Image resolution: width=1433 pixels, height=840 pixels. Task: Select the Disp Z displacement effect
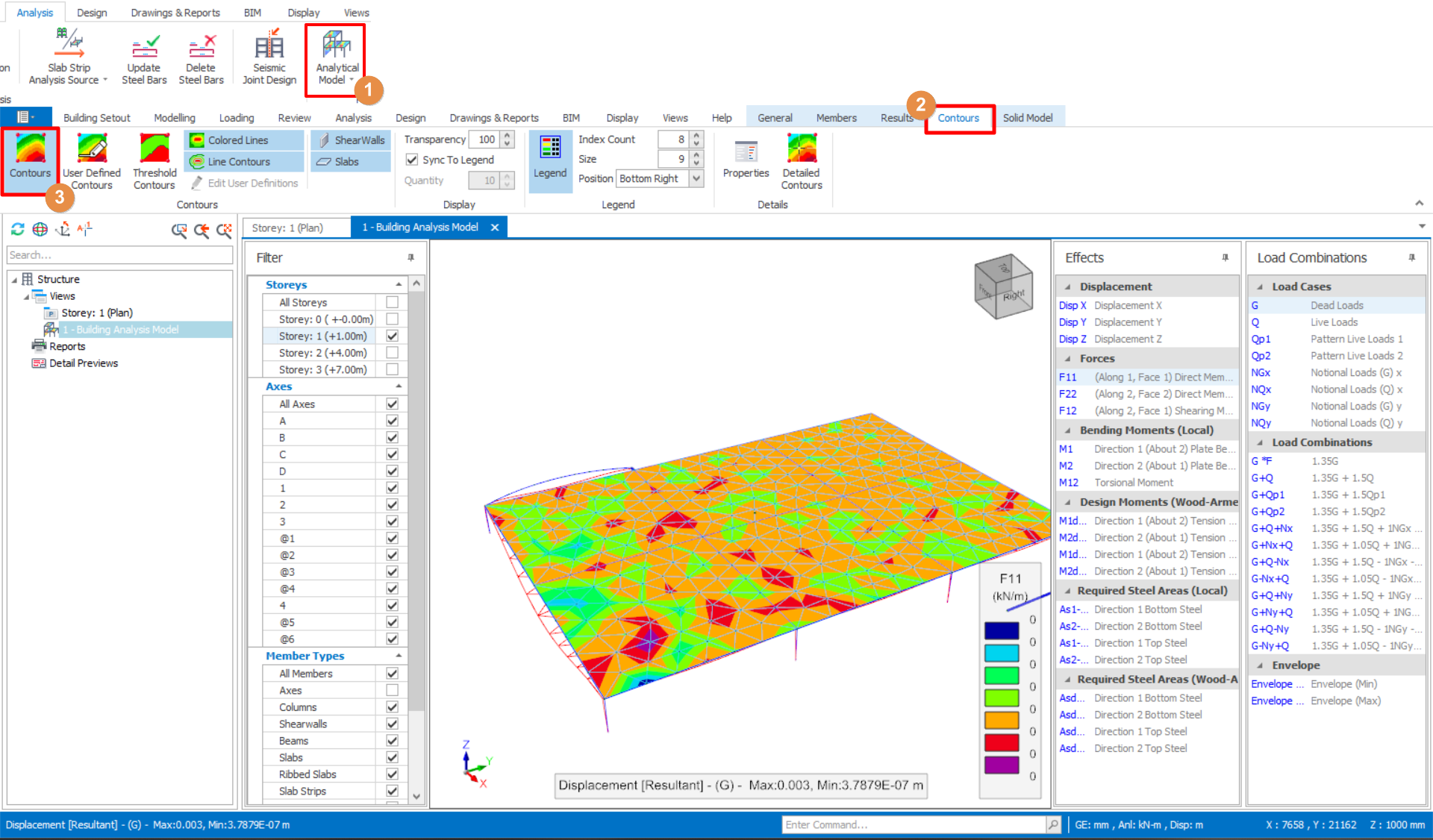coord(1072,339)
